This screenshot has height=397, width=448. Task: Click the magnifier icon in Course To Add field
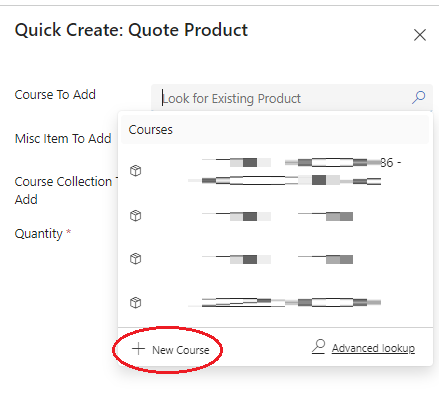[x=419, y=98]
